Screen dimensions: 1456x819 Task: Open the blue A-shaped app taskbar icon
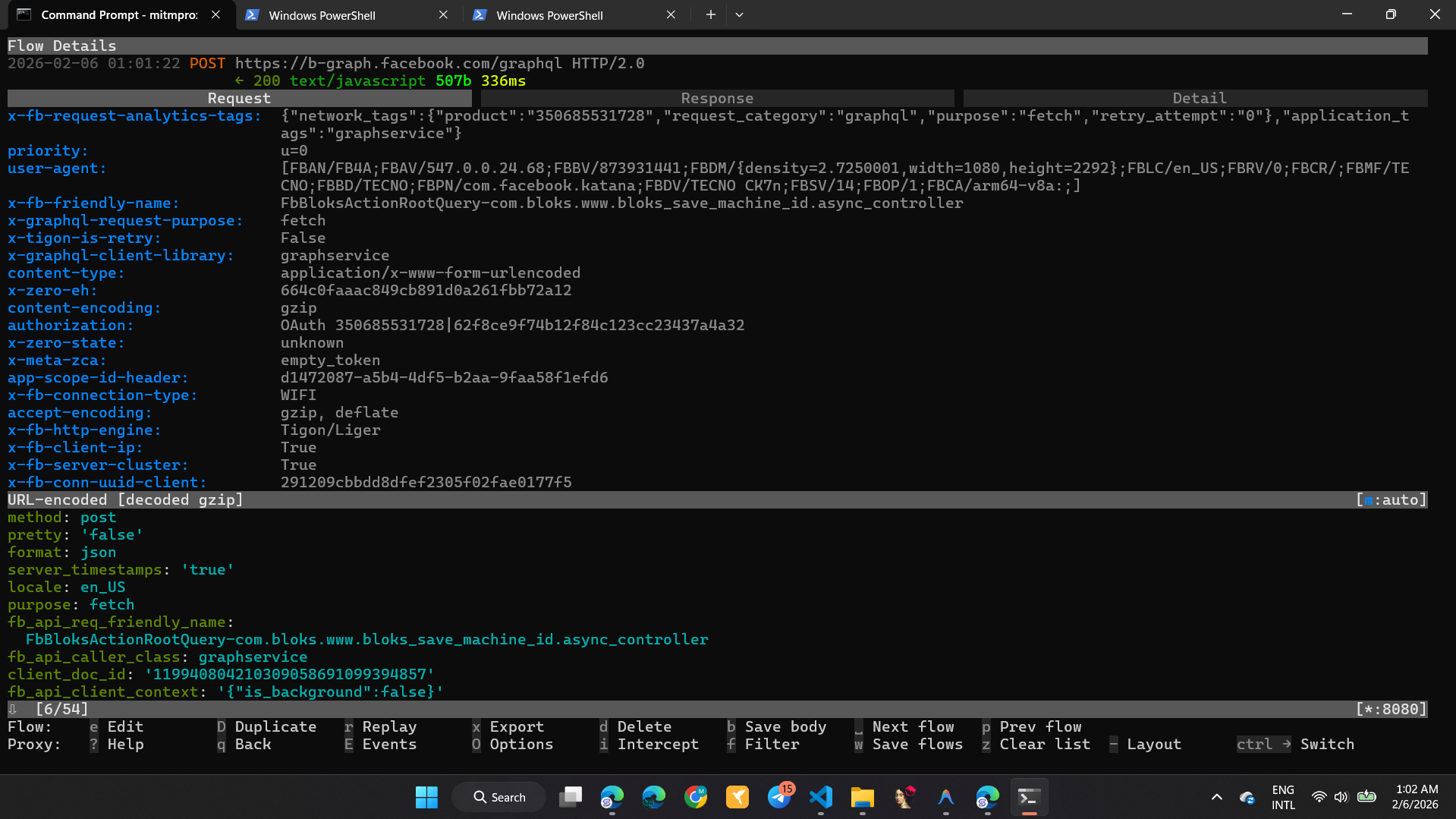click(x=946, y=797)
